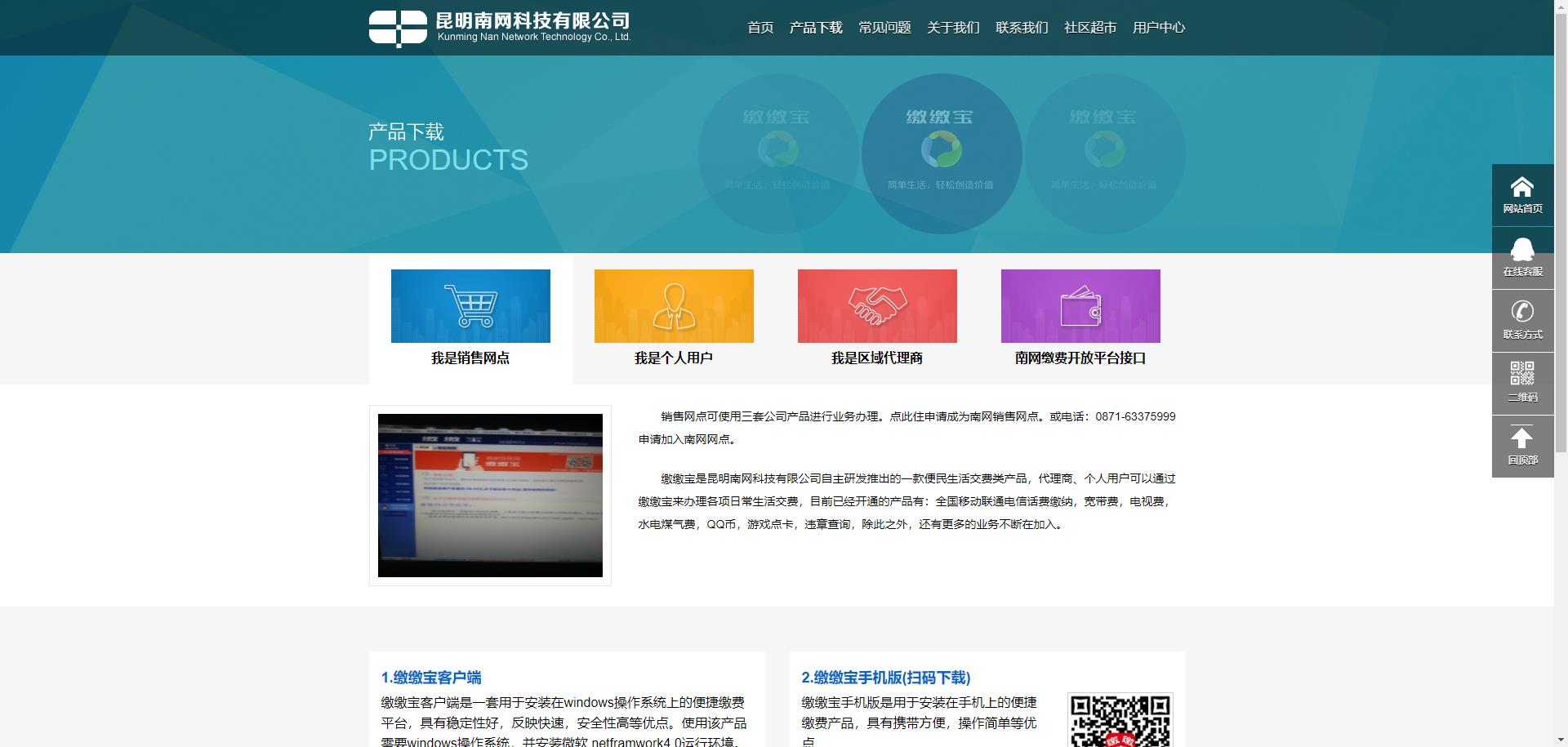Screen dimensions: 1568x747
Task: Open 产品下载 in the navigation menu
Action: click(816, 28)
